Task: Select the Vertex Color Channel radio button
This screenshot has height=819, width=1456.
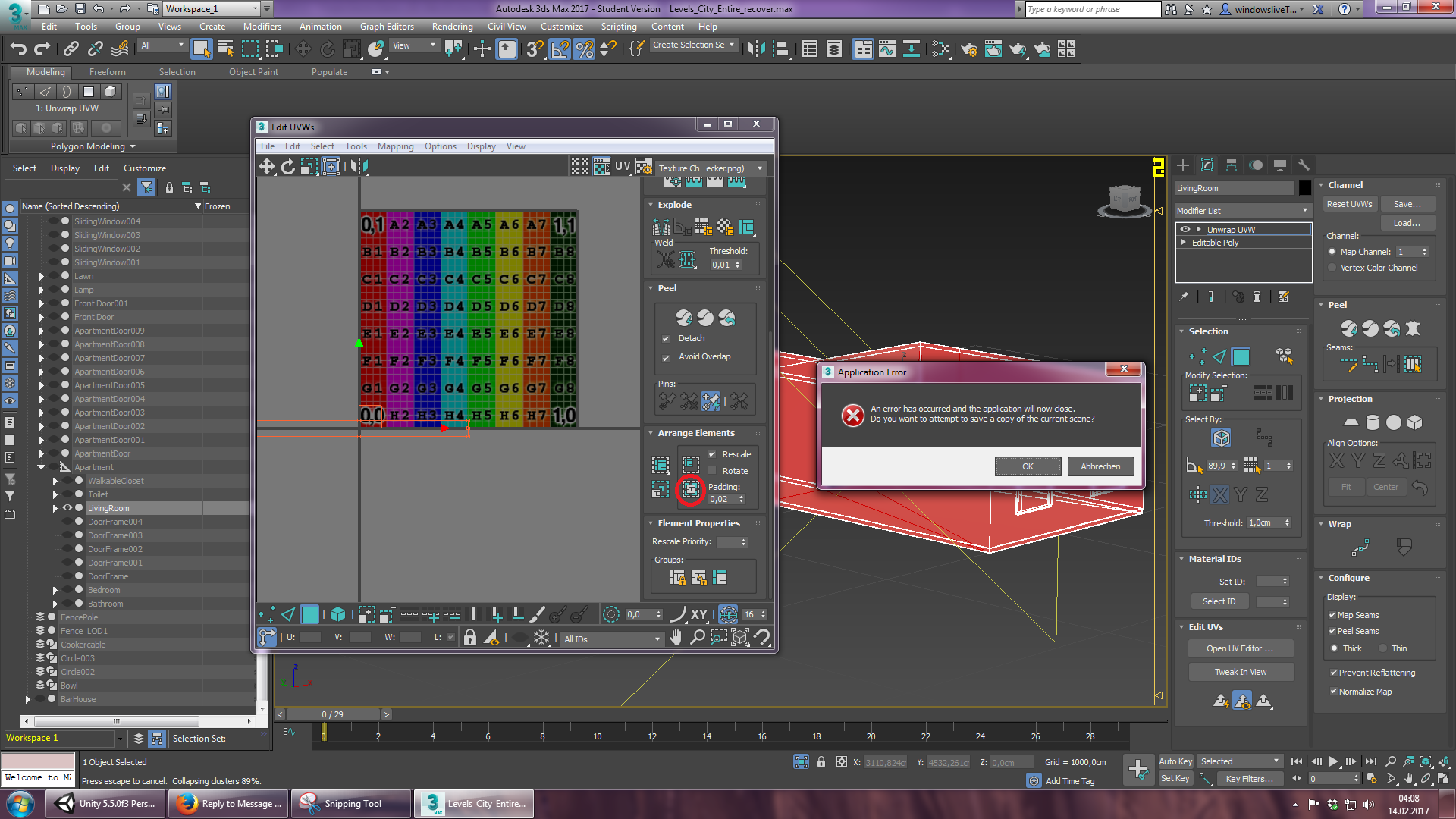Action: [1332, 268]
